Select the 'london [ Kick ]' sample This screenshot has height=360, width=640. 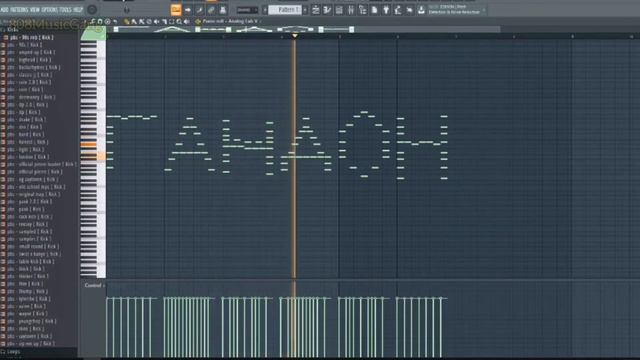[28, 157]
